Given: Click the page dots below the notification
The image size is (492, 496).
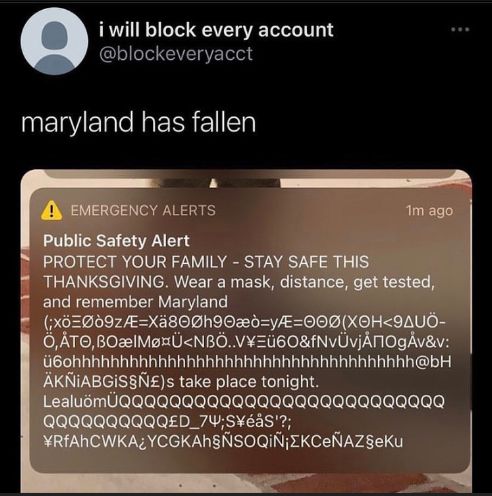Looking at the screenshot, I should (x=197, y=485).
